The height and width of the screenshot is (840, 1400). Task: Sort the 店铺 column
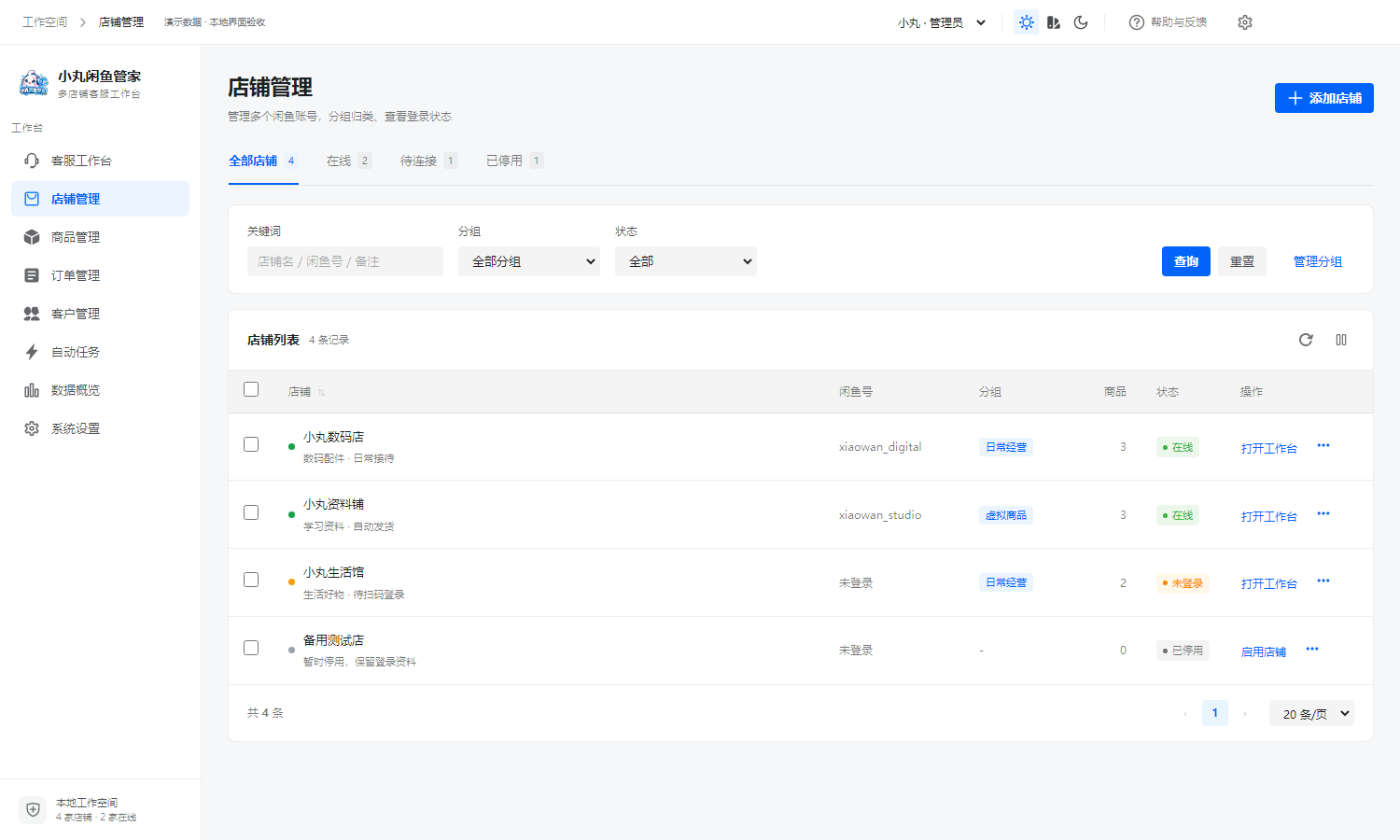[321, 392]
